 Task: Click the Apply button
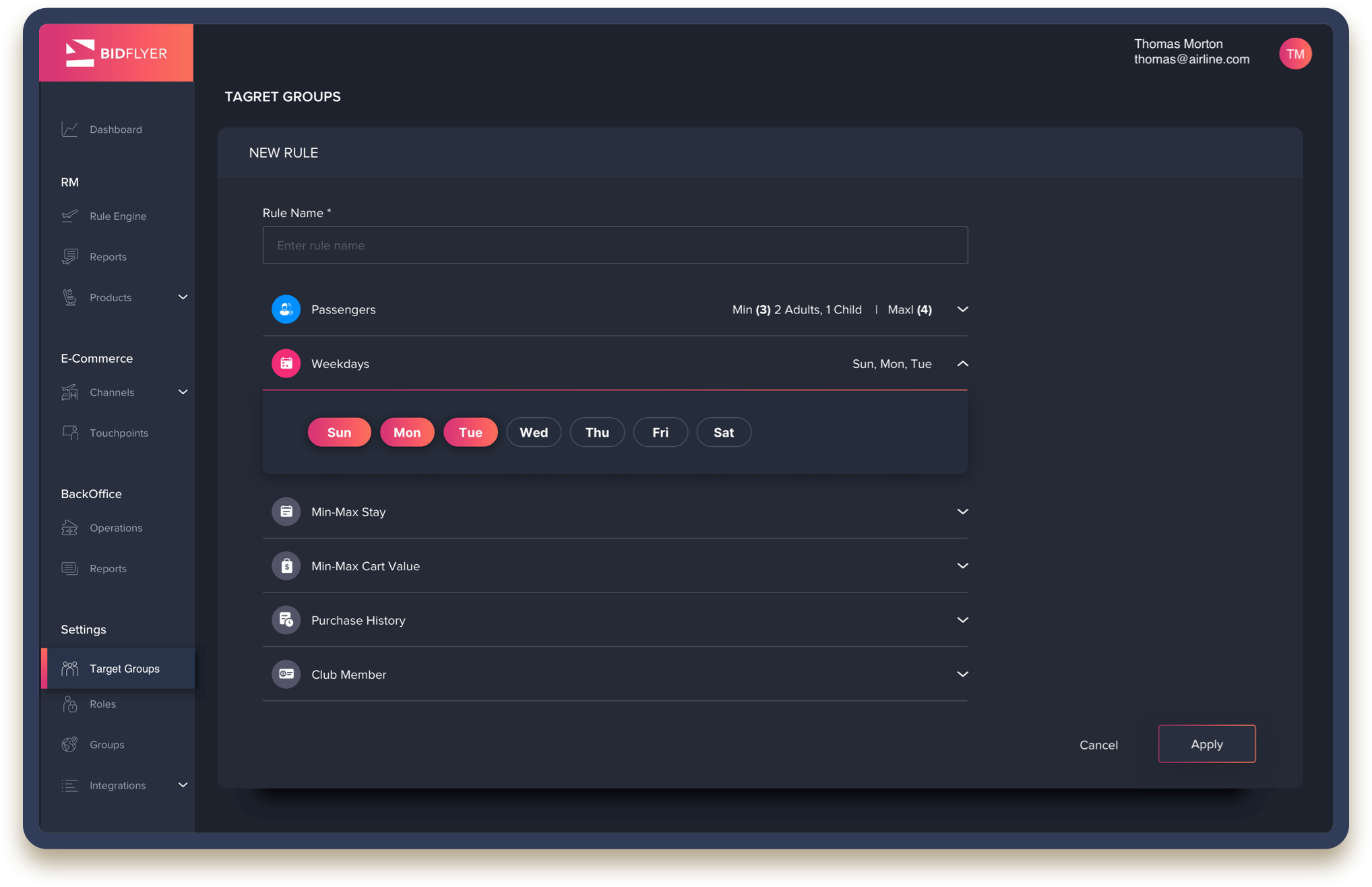click(x=1206, y=744)
